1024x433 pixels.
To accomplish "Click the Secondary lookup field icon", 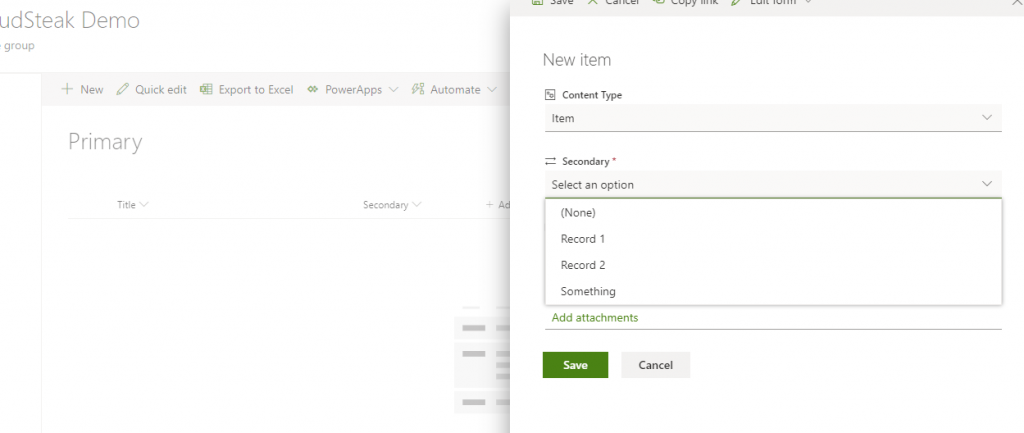I will 550,161.
